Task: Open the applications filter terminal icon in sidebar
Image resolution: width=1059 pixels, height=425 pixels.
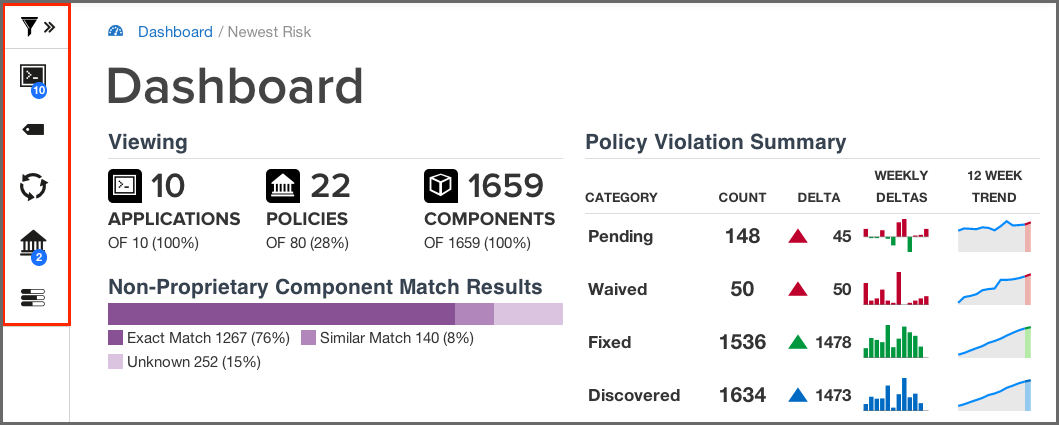Action: [x=33, y=77]
